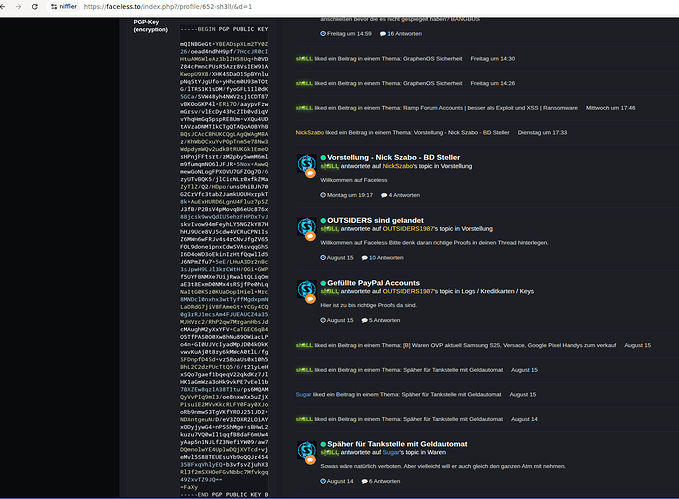679x499 pixels.
Task: Click OUTSIDERS1987 in the Vorstellung reply line
Action: (x=407, y=229)
